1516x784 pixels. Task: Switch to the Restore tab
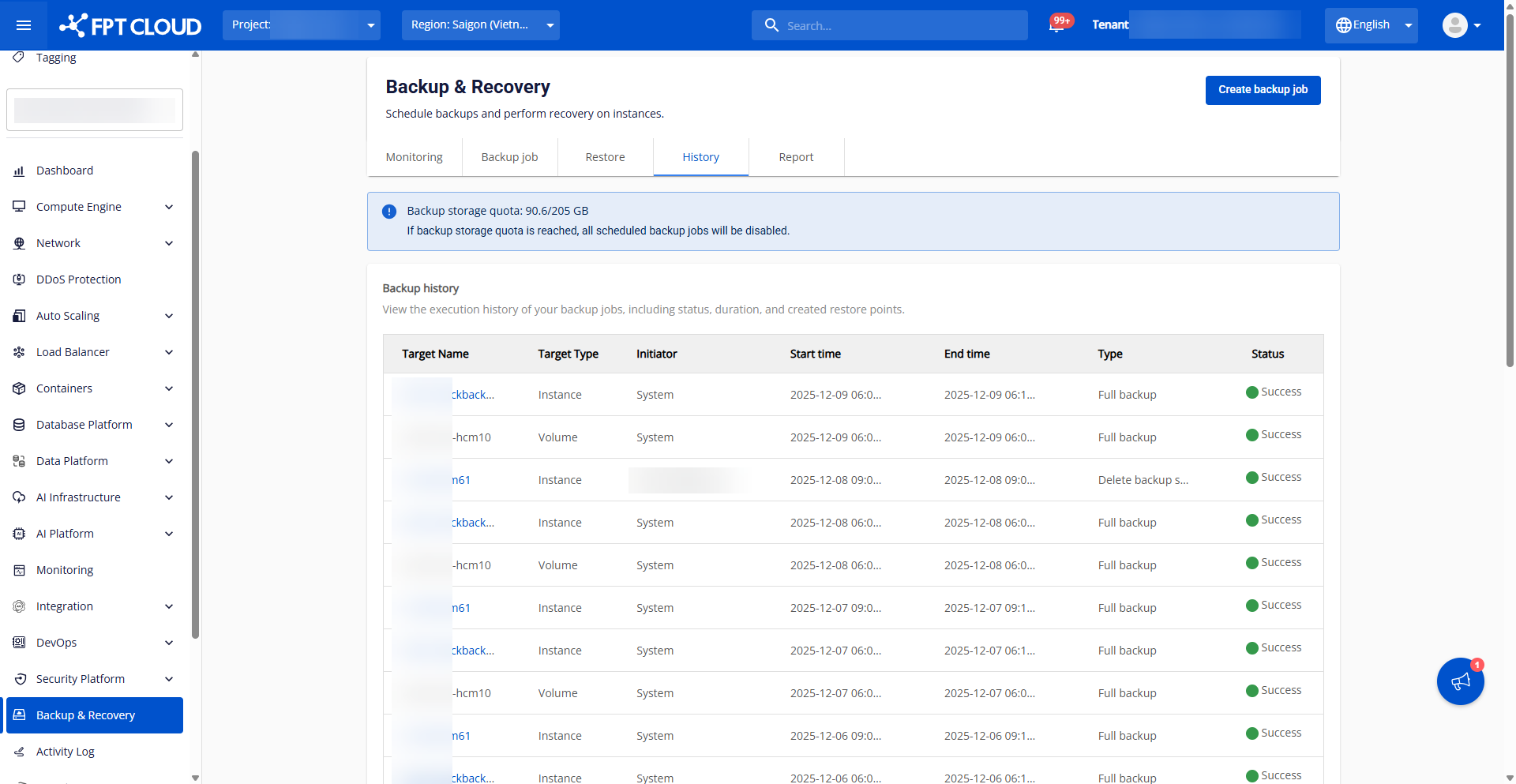point(605,156)
